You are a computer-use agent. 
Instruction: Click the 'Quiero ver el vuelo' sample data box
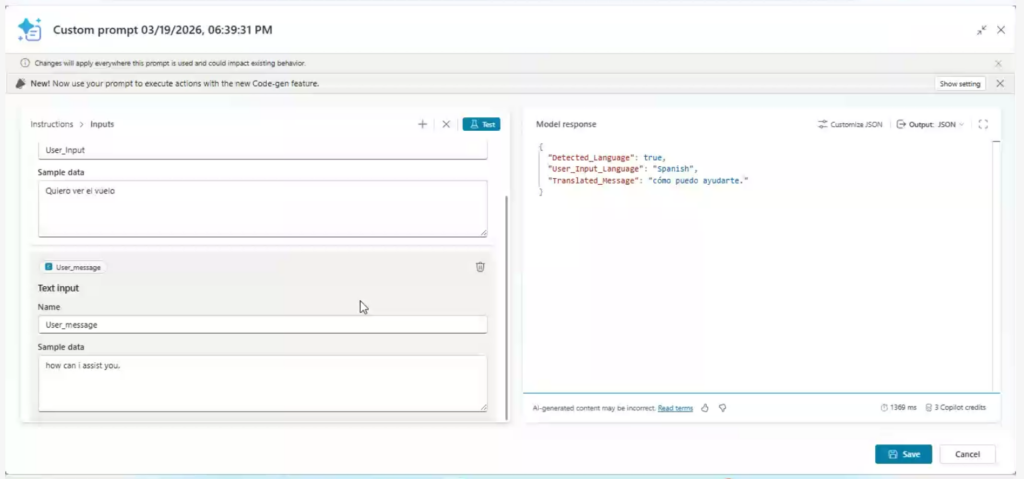click(262, 208)
